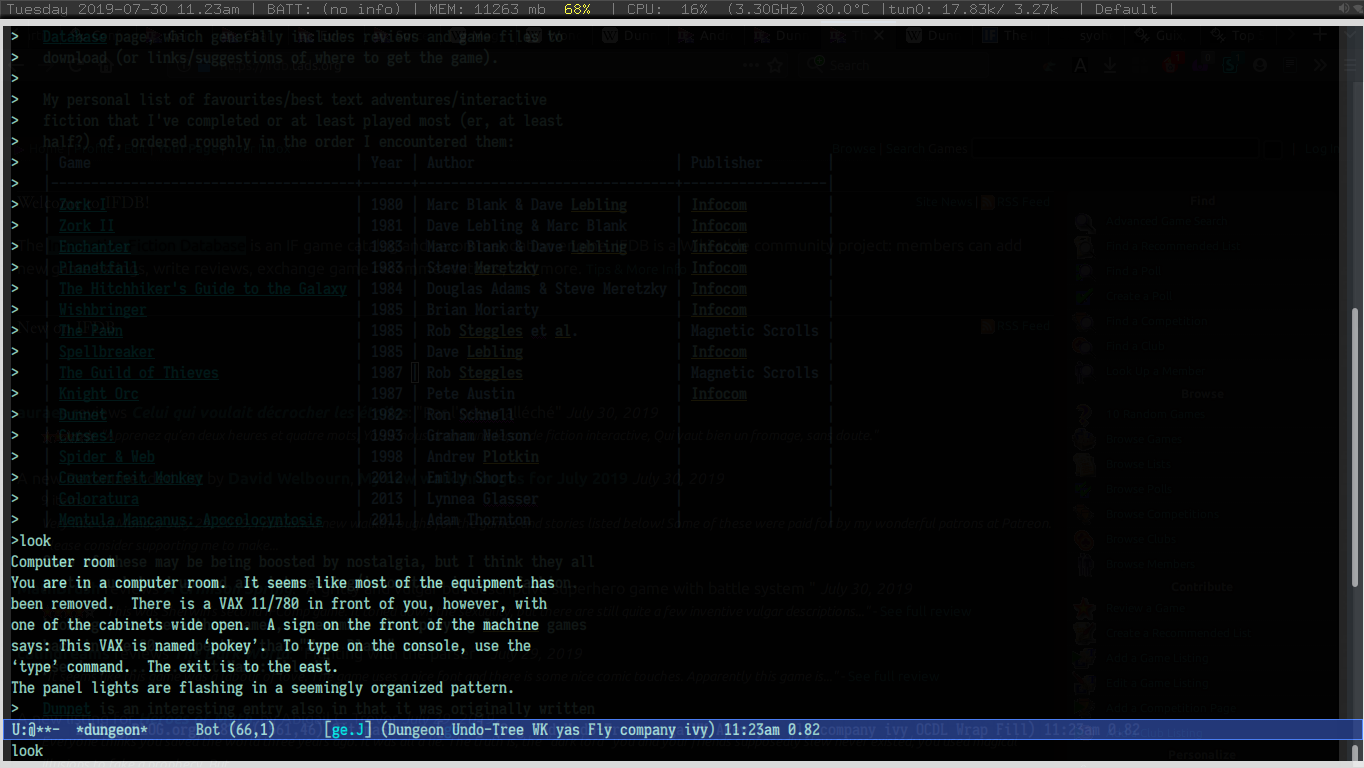The image size is (1364, 768).
Task: Open the Dunnet link in the table
Action: (x=83, y=414)
